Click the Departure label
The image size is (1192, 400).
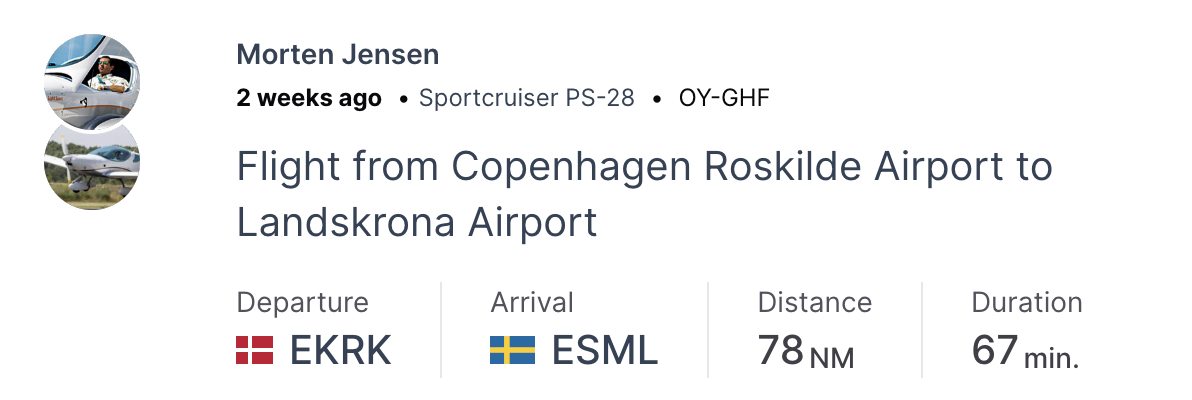[x=302, y=303]
